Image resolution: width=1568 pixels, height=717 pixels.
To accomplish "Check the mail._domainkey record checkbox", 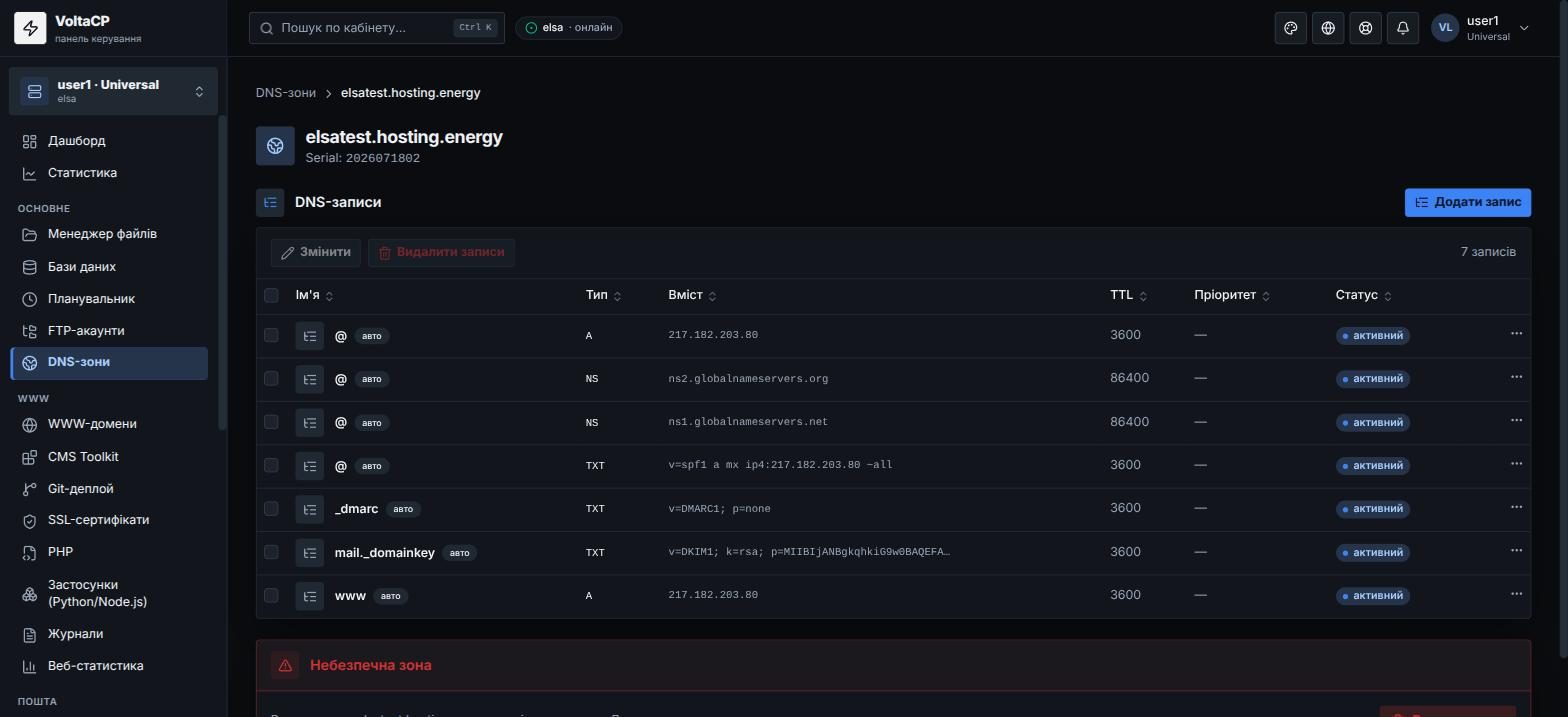I will pos(271,552).
